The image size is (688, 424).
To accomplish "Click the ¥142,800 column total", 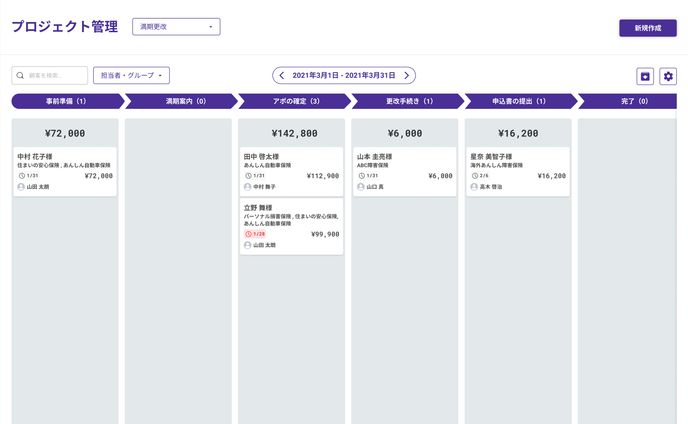I will coord(294,133).
